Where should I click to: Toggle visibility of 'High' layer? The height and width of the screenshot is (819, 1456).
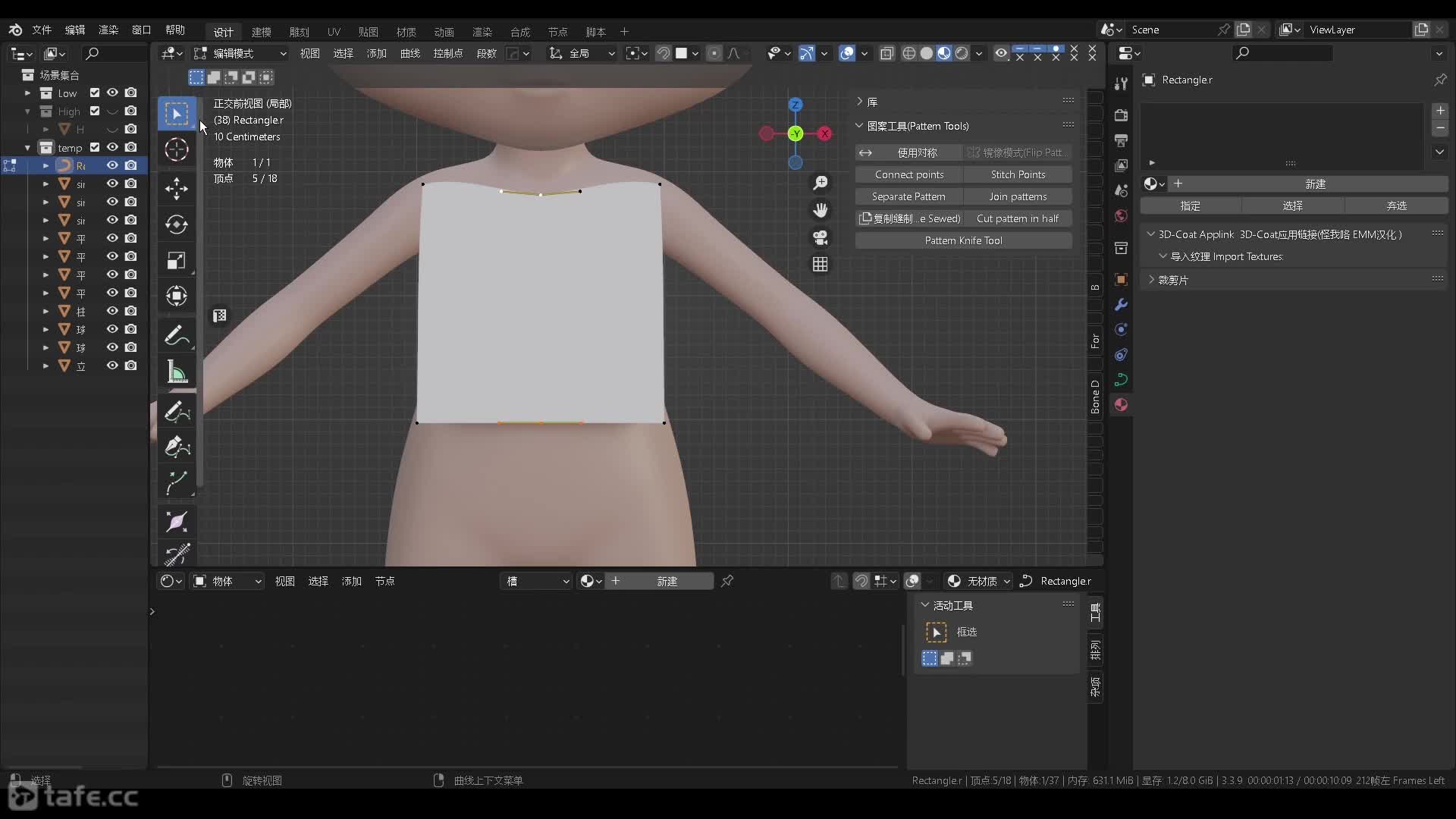[112, 111]
